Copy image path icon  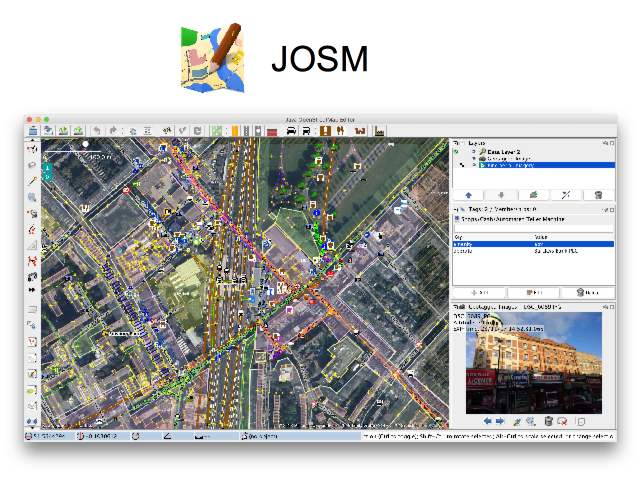581,421
